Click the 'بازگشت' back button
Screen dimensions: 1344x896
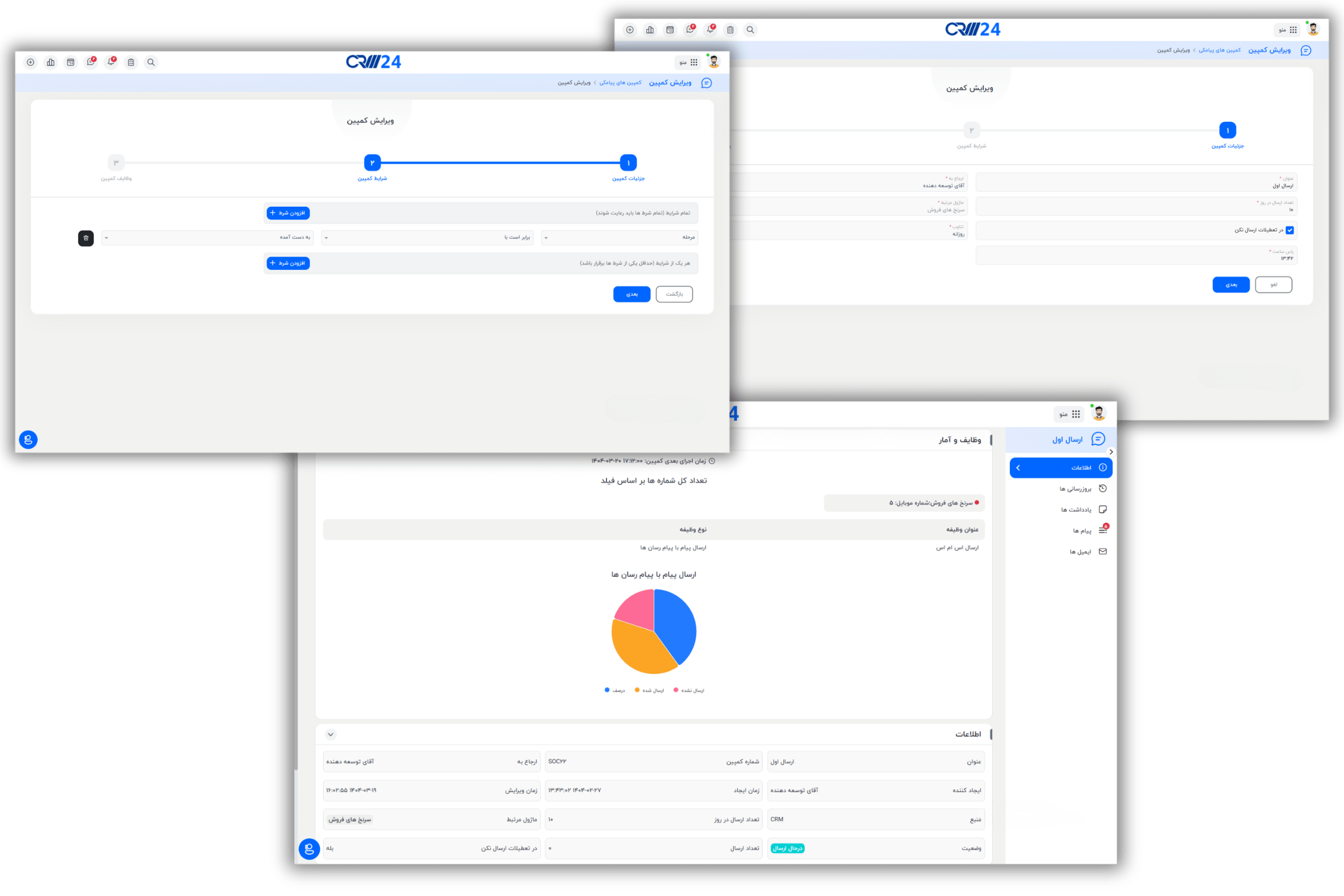674,294
